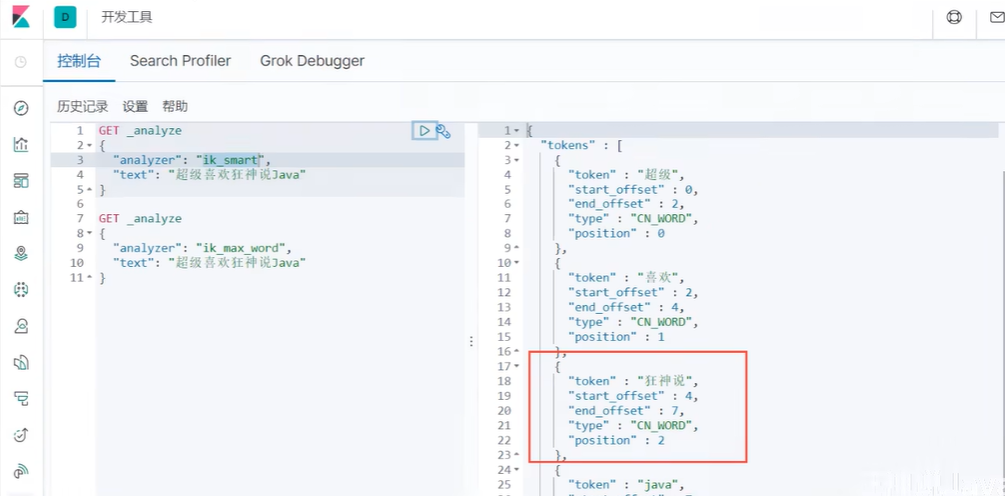Open Machine Learning from the sidebar icon
The width and height of the screenshot is (1005, 496).
[x=21, y=289]
